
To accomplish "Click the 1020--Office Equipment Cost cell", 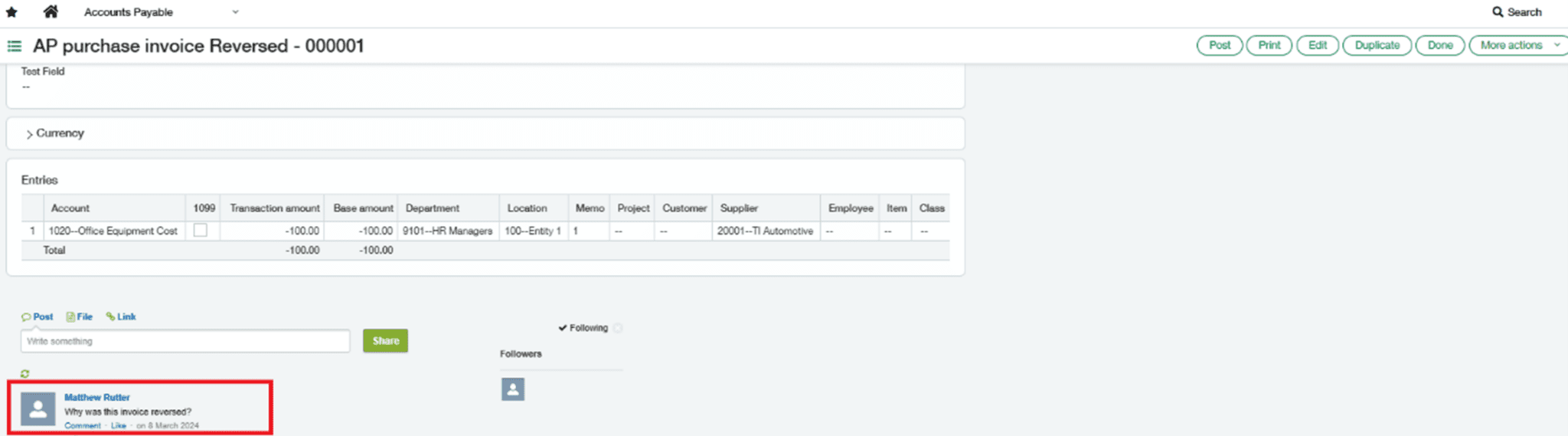I will click(x=113, y=231).
